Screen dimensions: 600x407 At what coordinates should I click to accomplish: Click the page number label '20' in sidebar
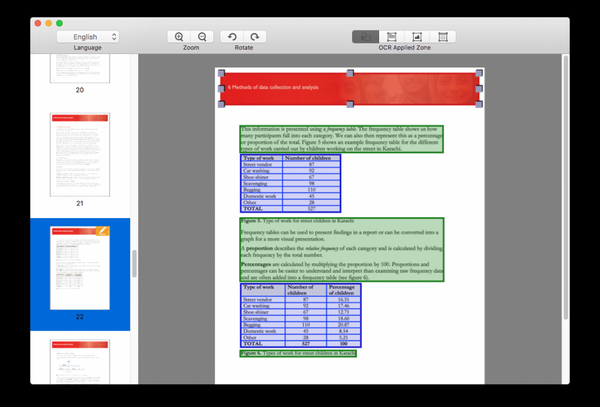coord(80,90)
